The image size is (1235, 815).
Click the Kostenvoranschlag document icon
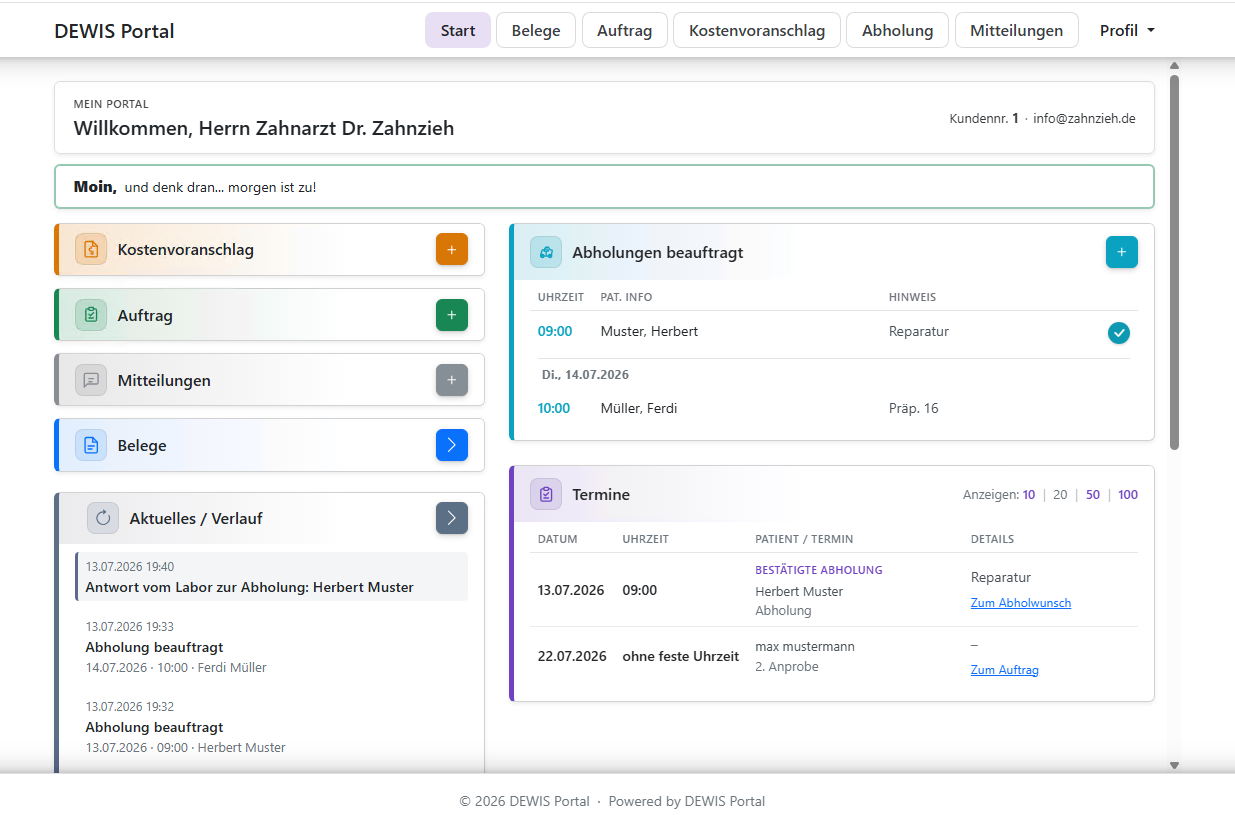(x=91, y=250)
